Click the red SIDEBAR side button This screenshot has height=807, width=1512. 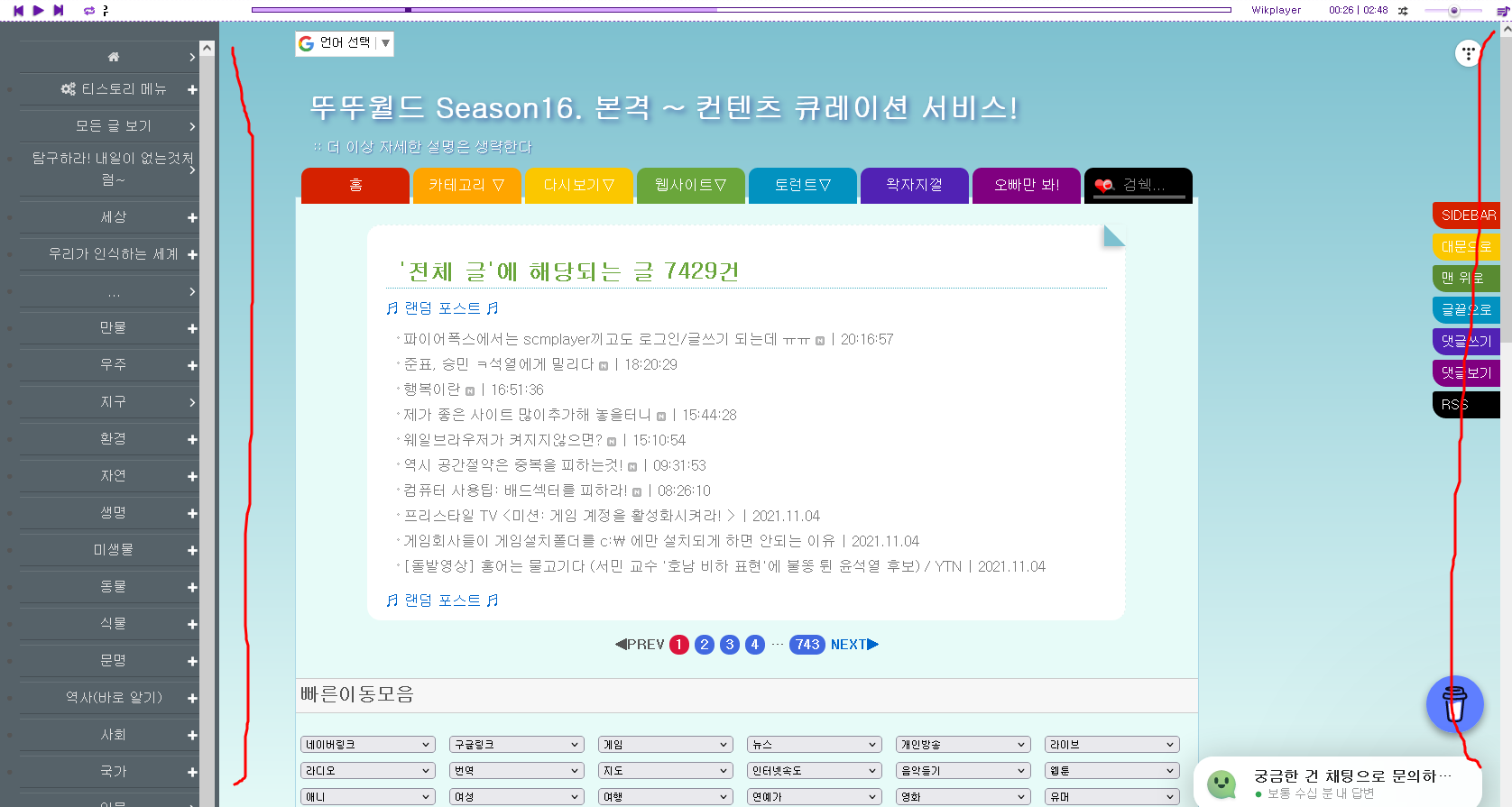(x=1467, y=216)
